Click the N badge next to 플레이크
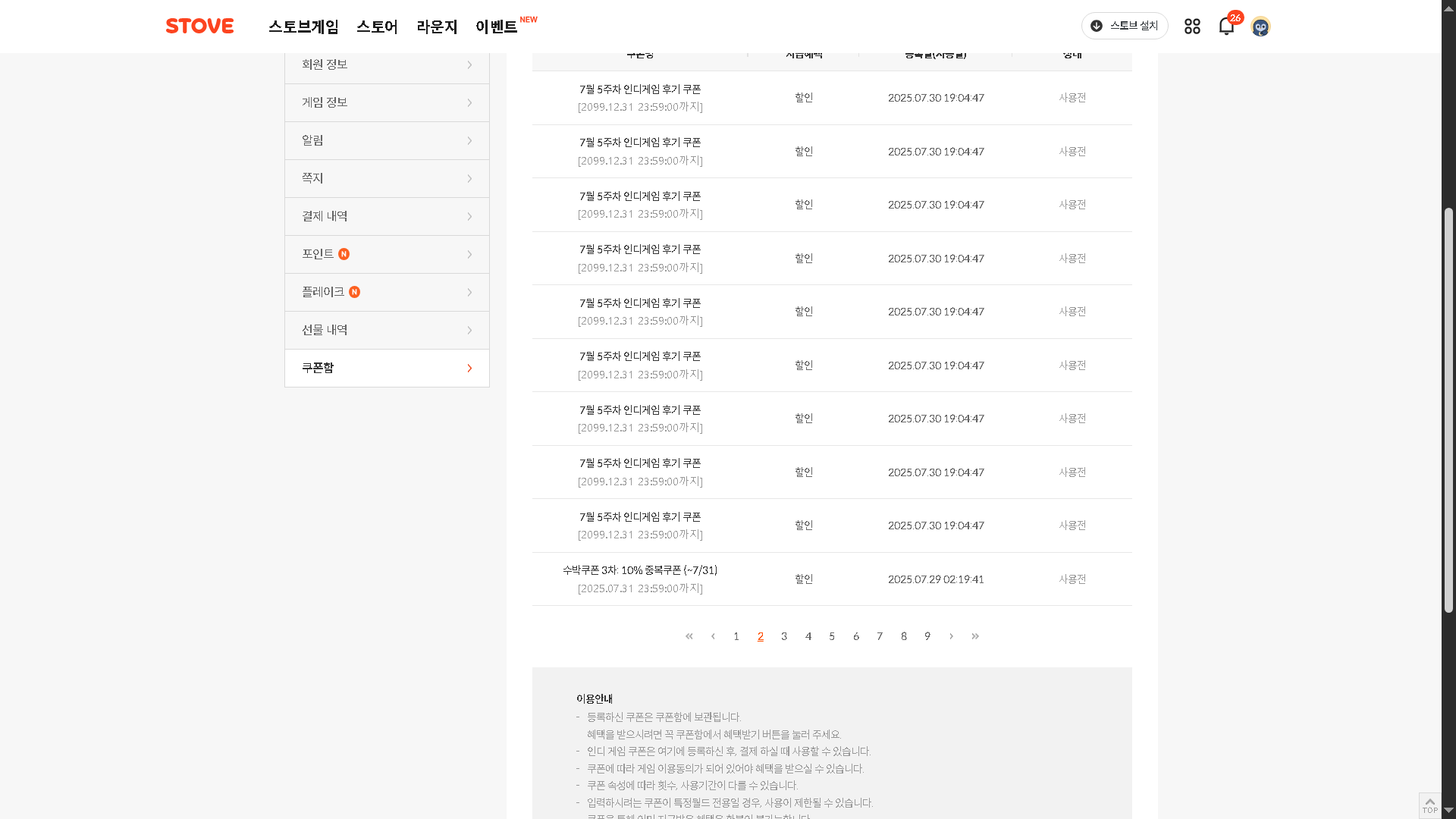 click(354, 292)
